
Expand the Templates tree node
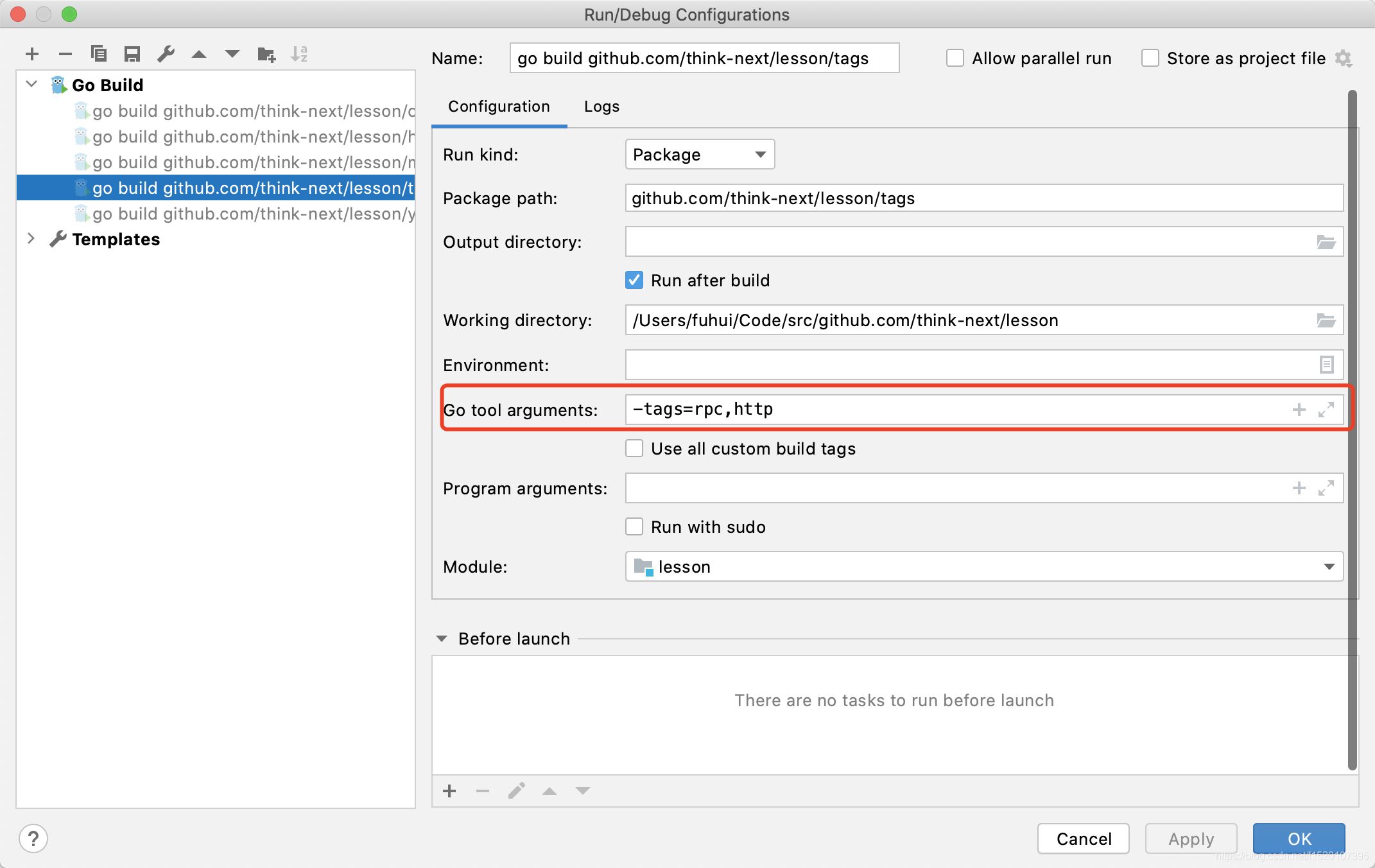pyautogui.click(x=31, y=239)
